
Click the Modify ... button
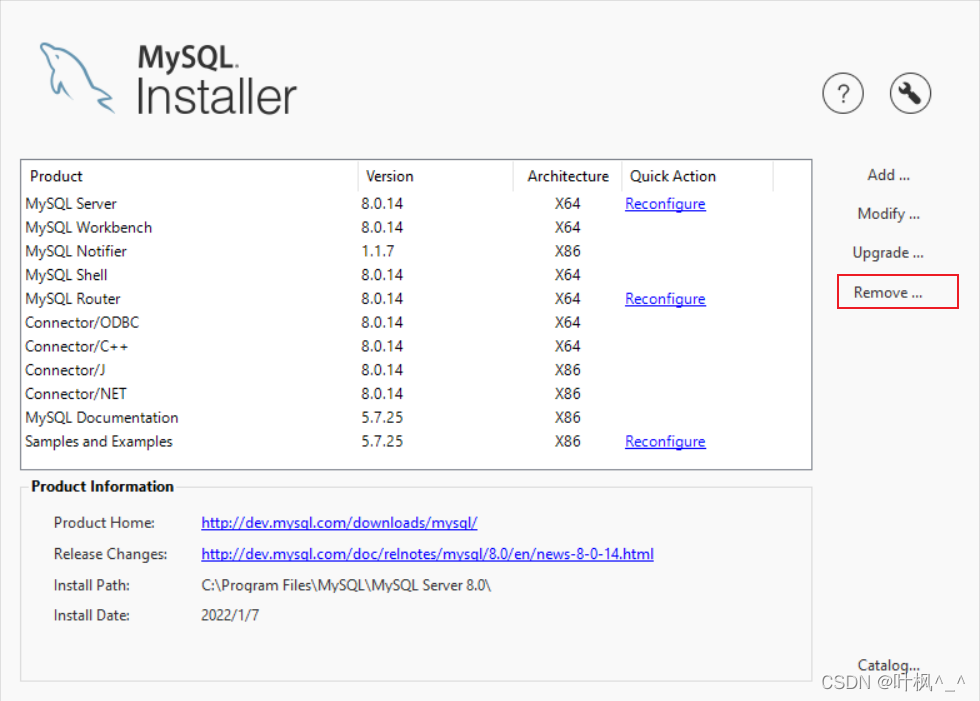(888, 214)
